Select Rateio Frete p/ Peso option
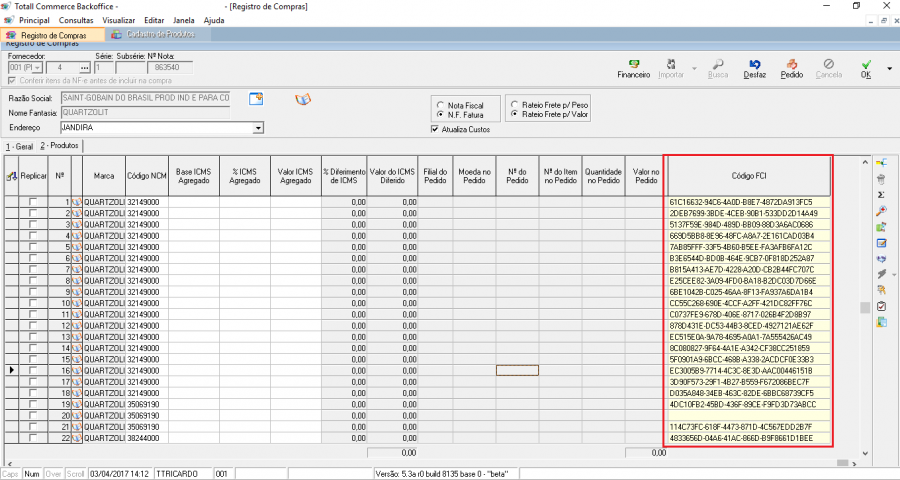The height and width of the screenshot is (480, 900). pyautogui.click(x=514, y=104)
